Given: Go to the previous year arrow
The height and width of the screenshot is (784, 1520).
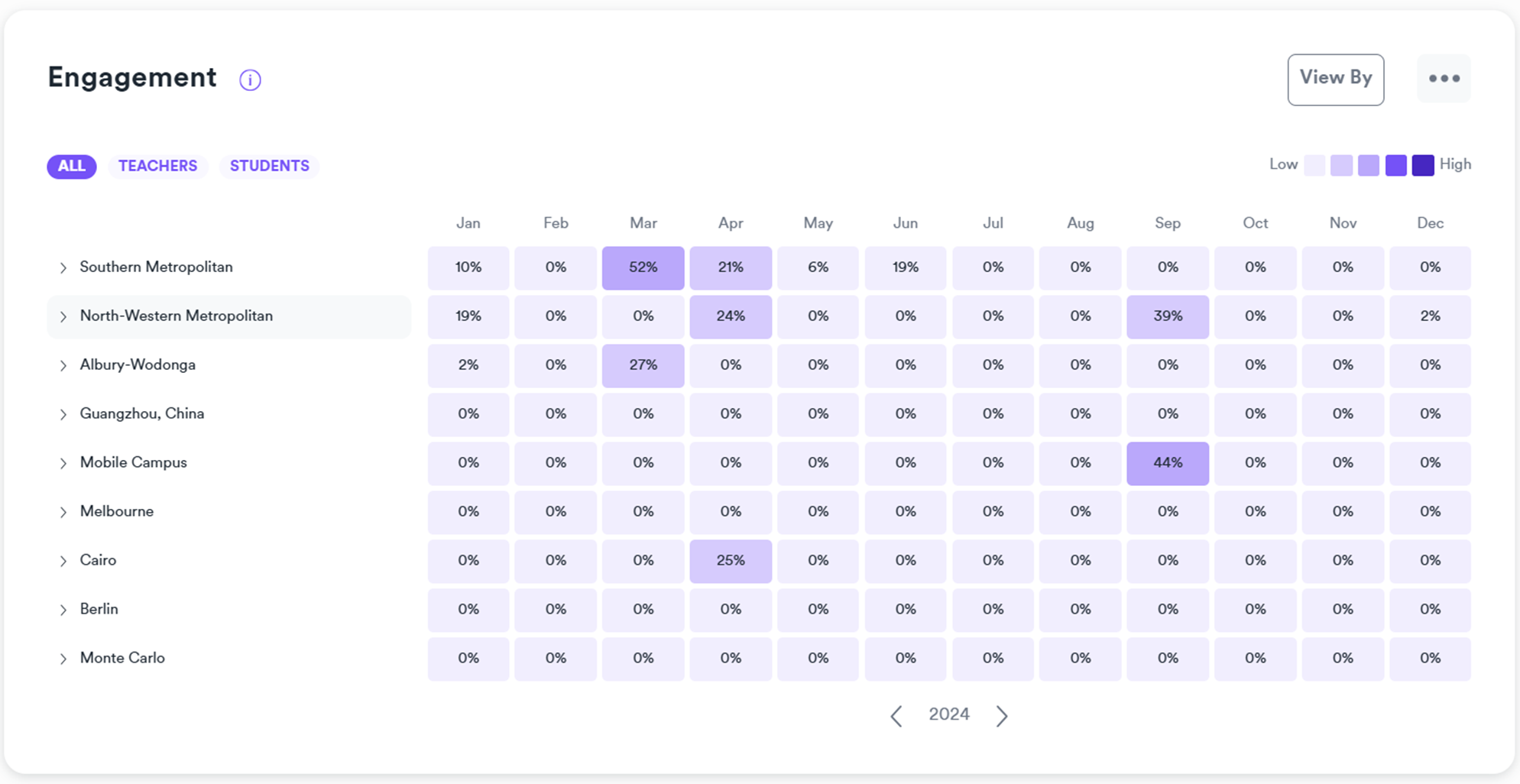Looking at the screenshot, I should point(896,715).
